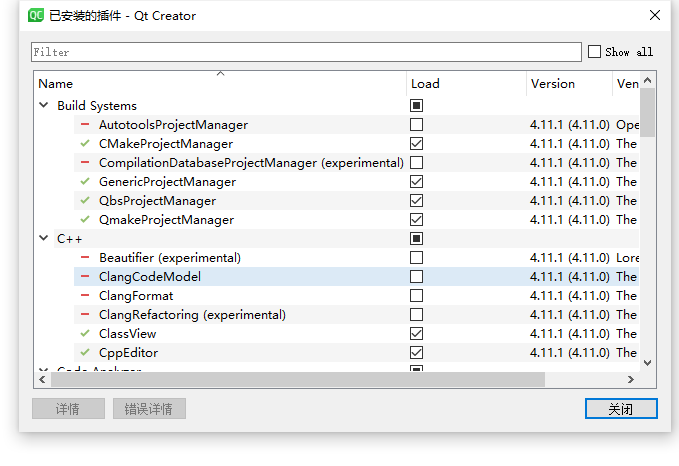Viewport: 679px width, 466px height.
Task: Click the green check icon beside CppEditor
Action: (x=85, y=353)
